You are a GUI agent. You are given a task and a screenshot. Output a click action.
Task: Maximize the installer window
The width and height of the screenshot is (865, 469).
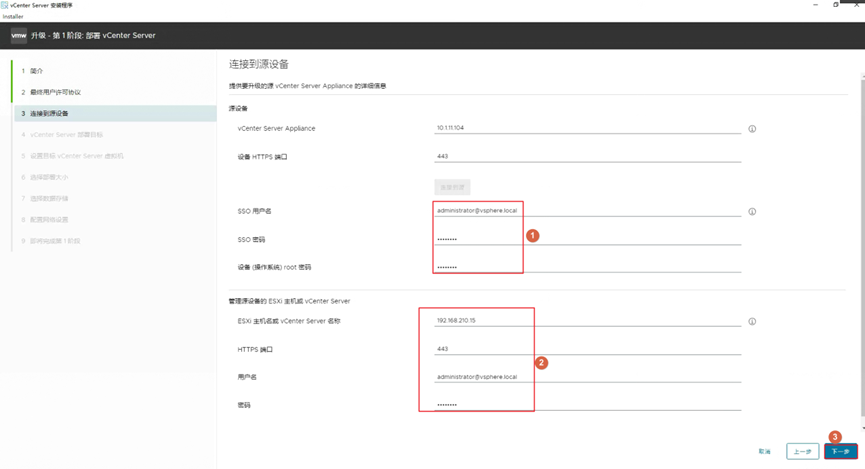pyautogui.click(x=836, y=4)
